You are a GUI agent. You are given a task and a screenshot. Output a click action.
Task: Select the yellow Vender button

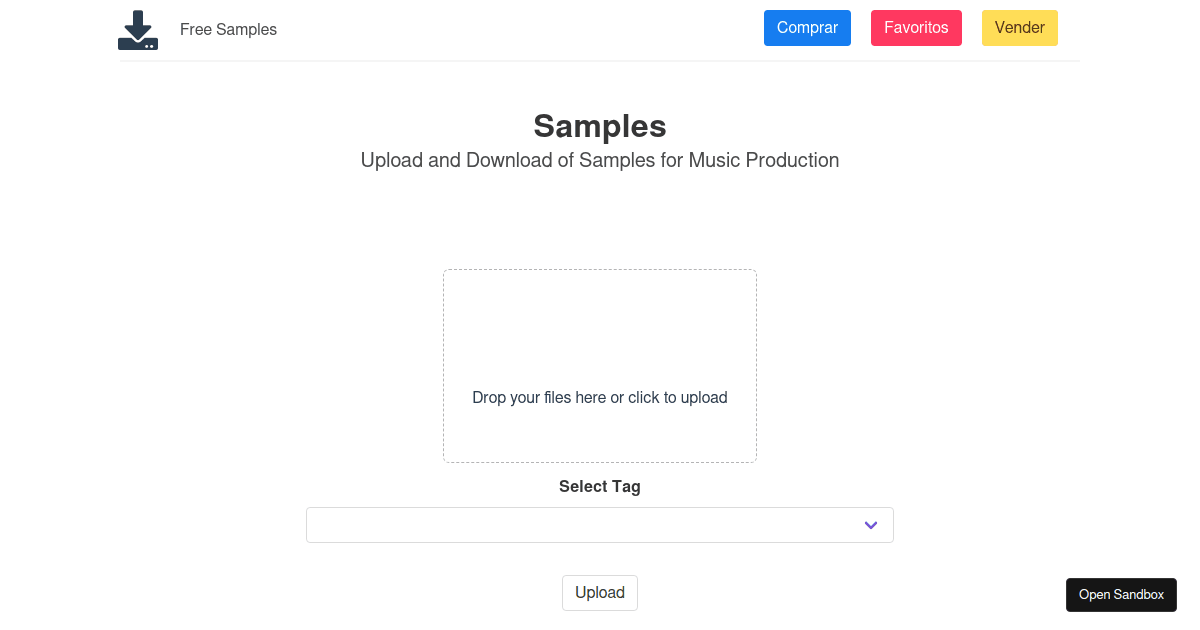(1020, 28)
